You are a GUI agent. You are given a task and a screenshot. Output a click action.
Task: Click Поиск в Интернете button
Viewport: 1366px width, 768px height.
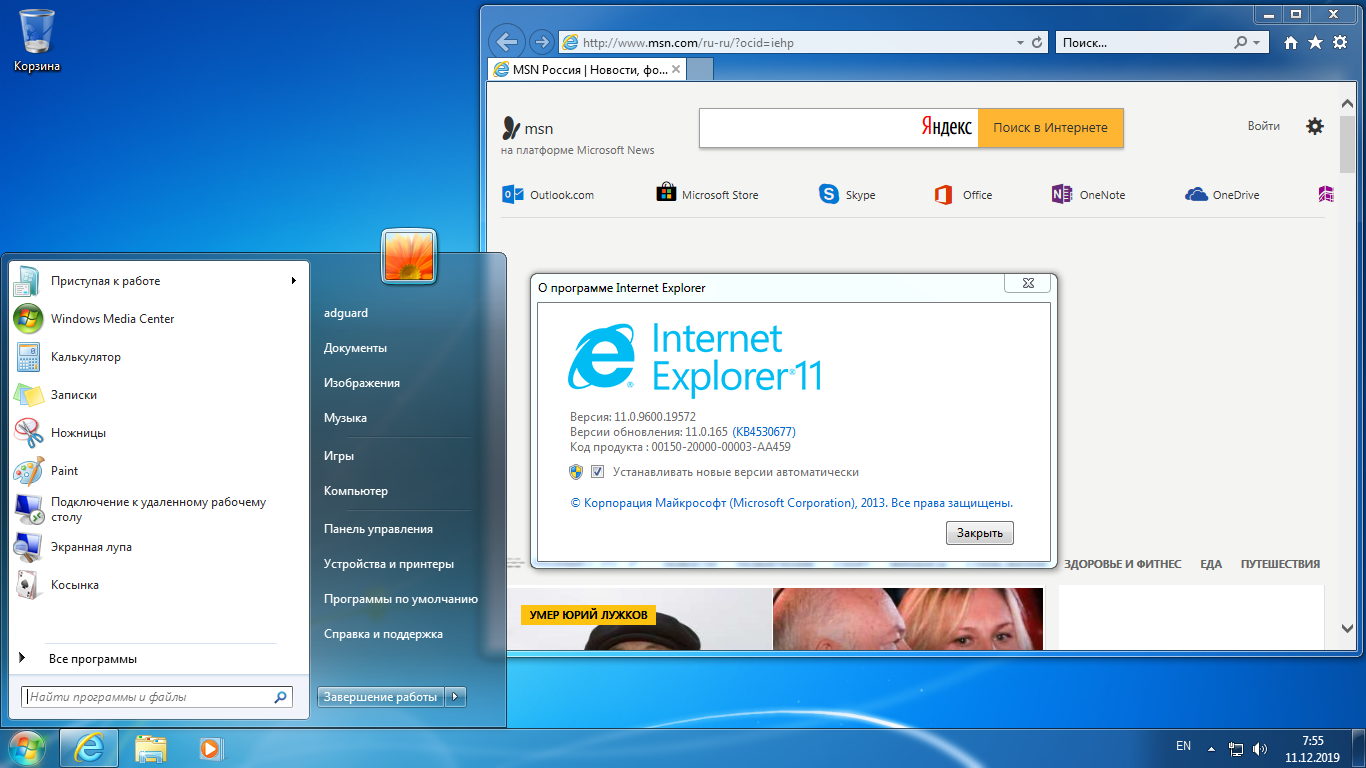coord(1050,128)
